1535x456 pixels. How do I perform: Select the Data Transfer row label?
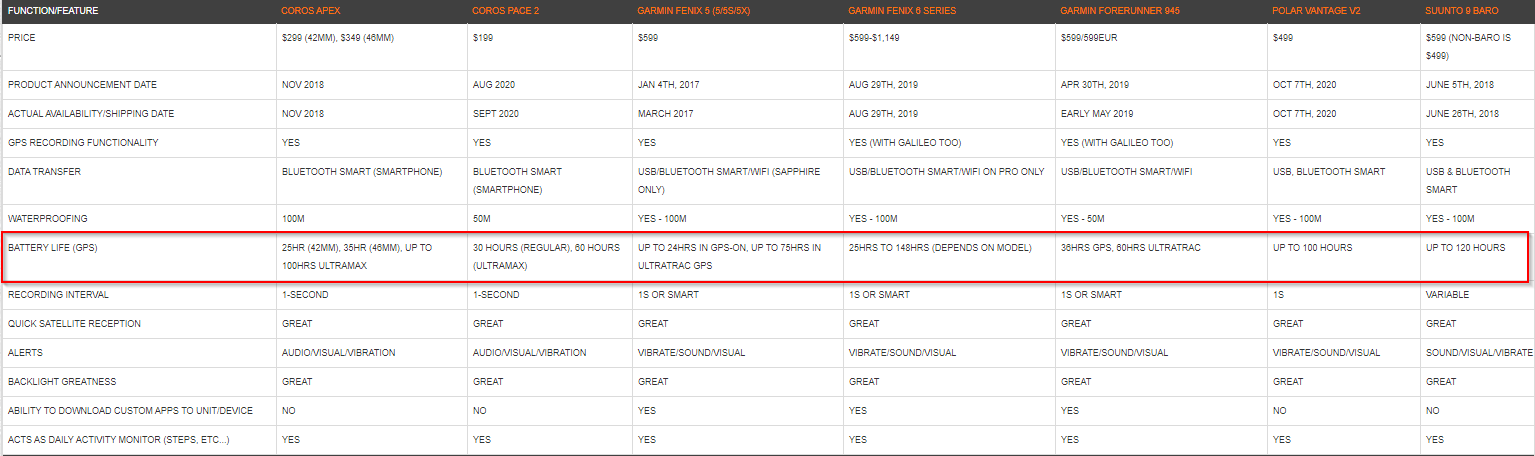coord(44,172)
